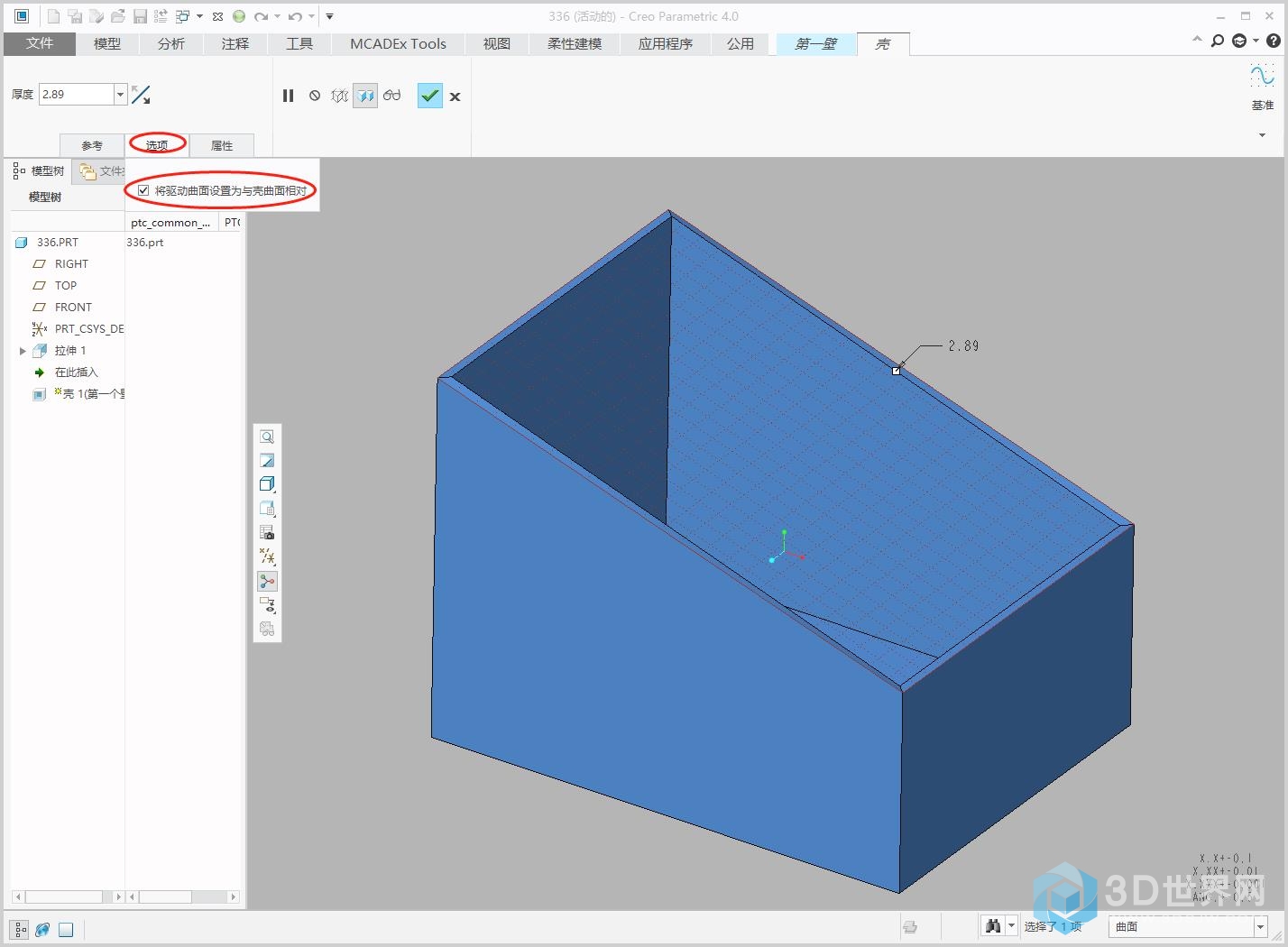Click the Redo arrow icon

tap(261, 16)
